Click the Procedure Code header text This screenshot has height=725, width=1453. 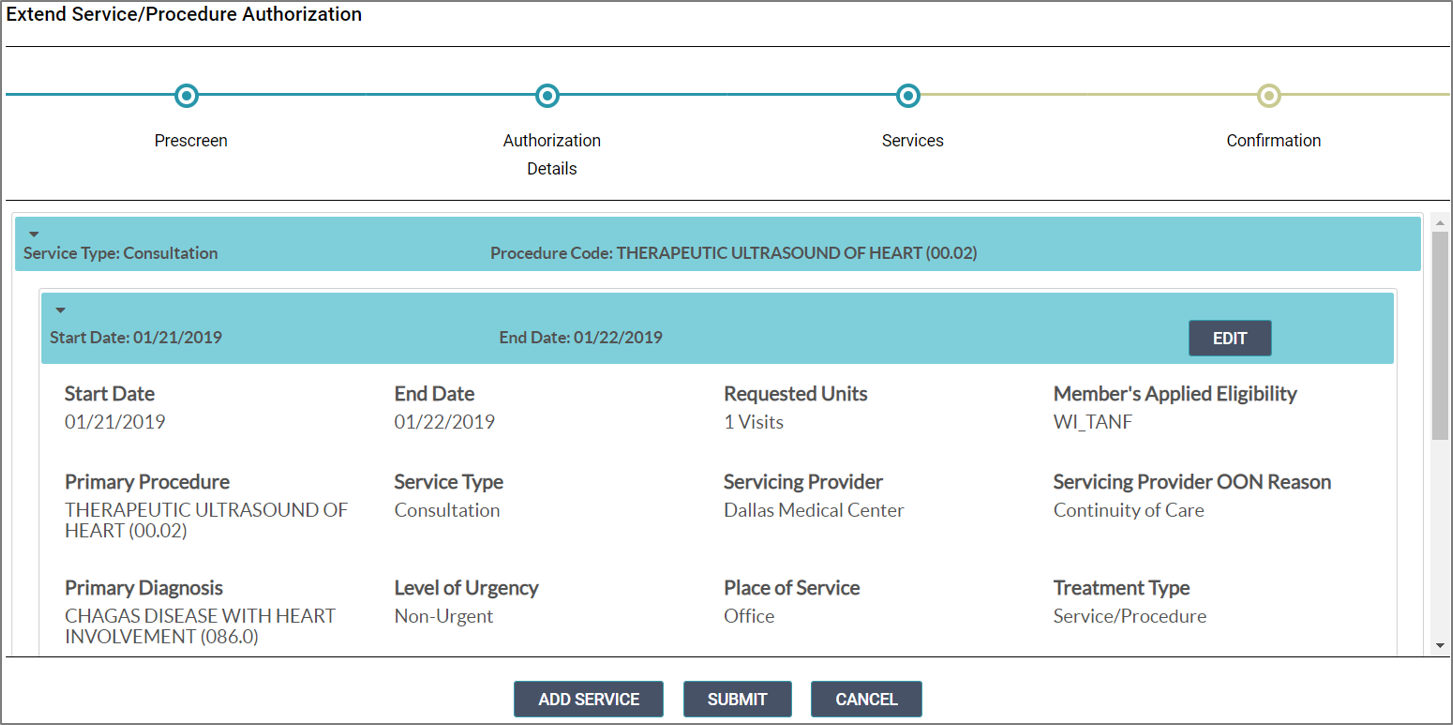pos(733,253)
